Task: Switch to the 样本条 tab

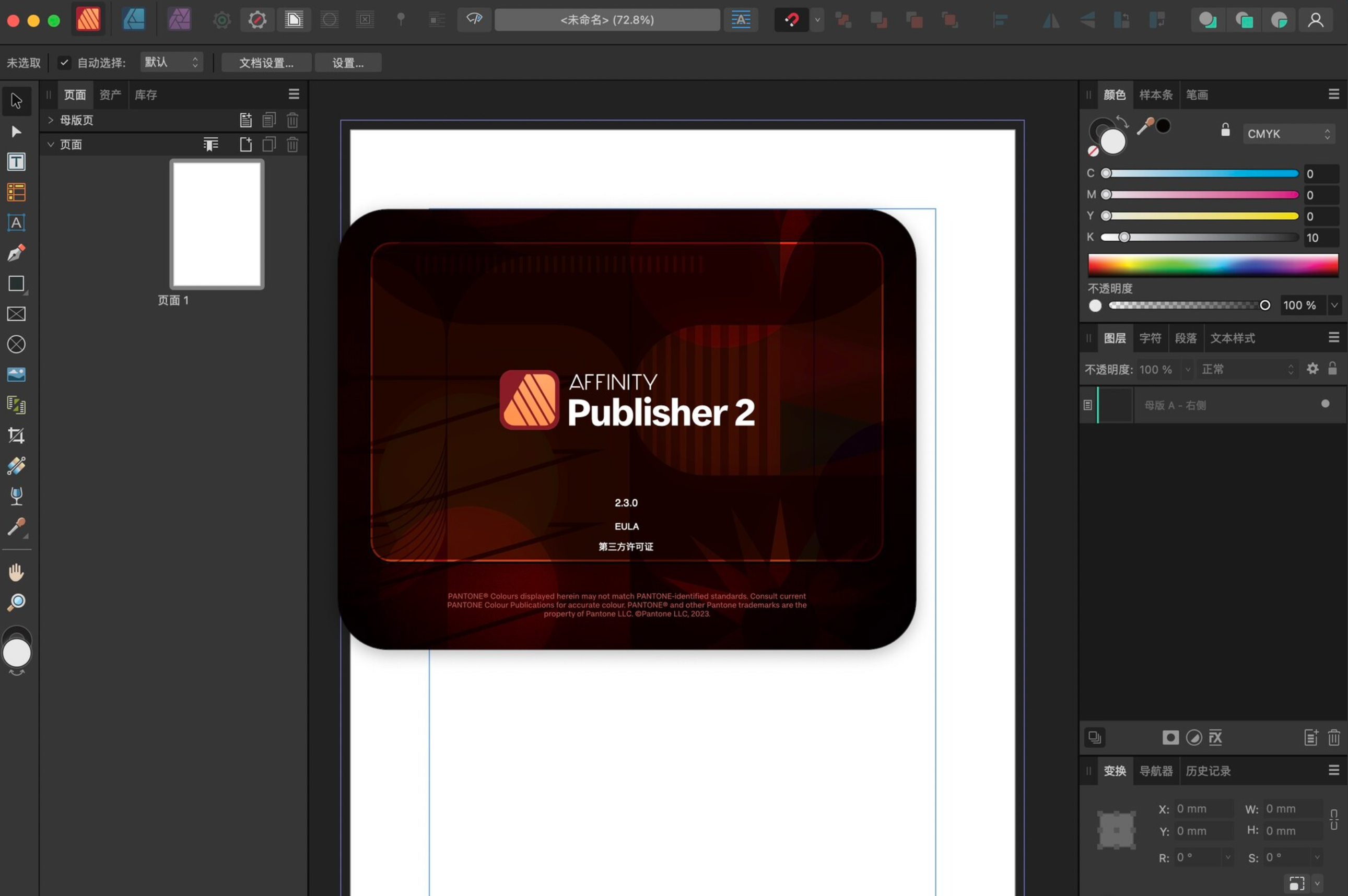Action: [x=1155, y=95]
